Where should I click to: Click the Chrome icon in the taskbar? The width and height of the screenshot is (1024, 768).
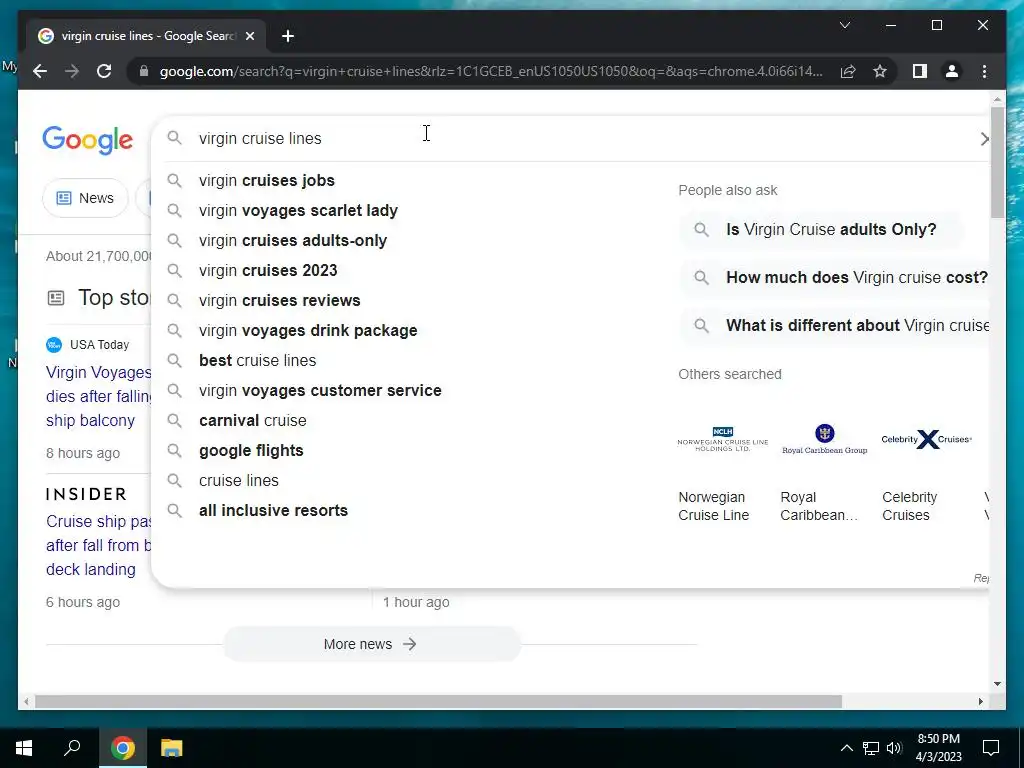123,748
